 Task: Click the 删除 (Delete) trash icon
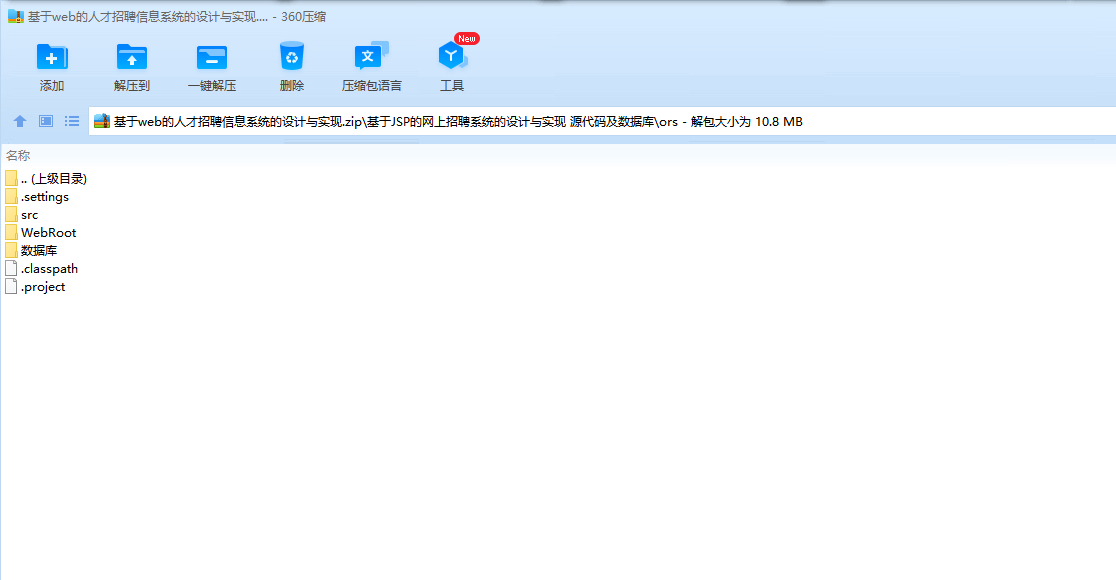coord(292,57)
